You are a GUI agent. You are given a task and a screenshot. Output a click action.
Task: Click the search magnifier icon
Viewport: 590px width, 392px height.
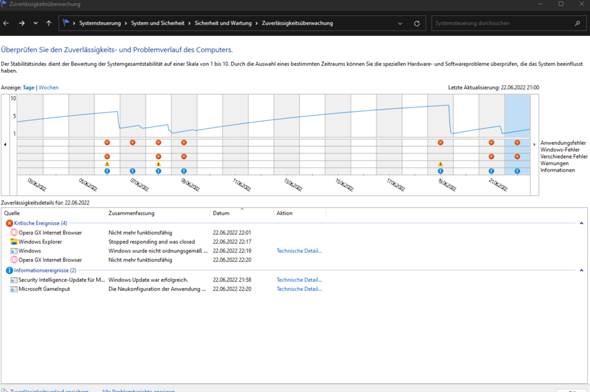(x=577, y=23)
